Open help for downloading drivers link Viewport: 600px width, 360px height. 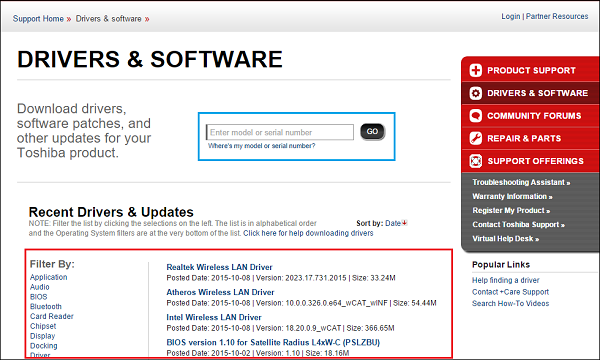[x=308, y=233]
